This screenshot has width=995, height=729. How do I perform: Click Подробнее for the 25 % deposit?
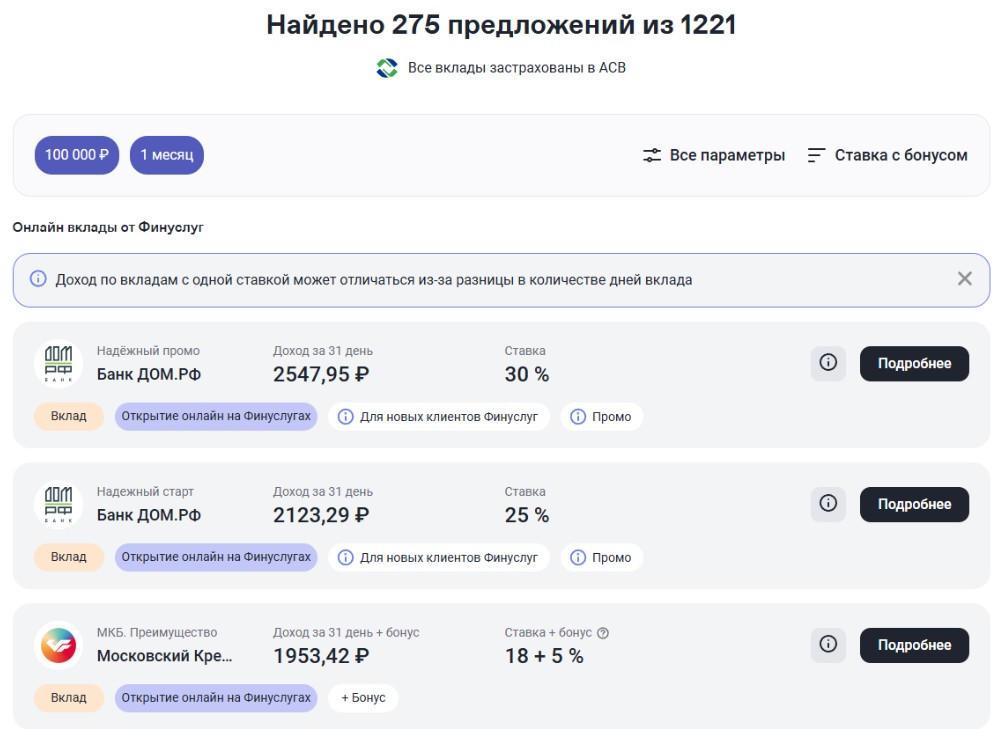pyautogui.click(x=914, y=504)
